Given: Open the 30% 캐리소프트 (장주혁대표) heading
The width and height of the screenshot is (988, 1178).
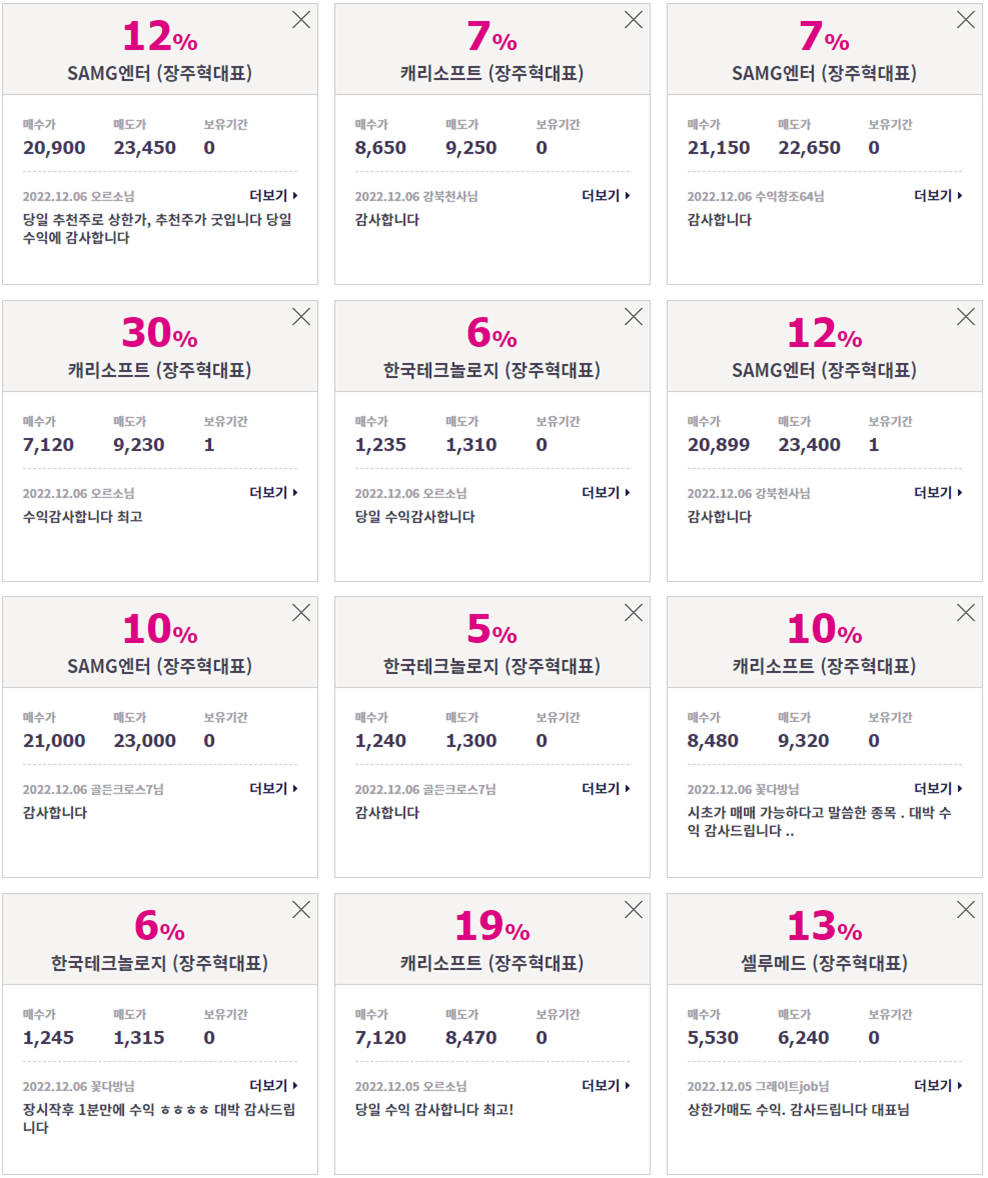Looking at the screenshot, I should click(x=159, y=370).
